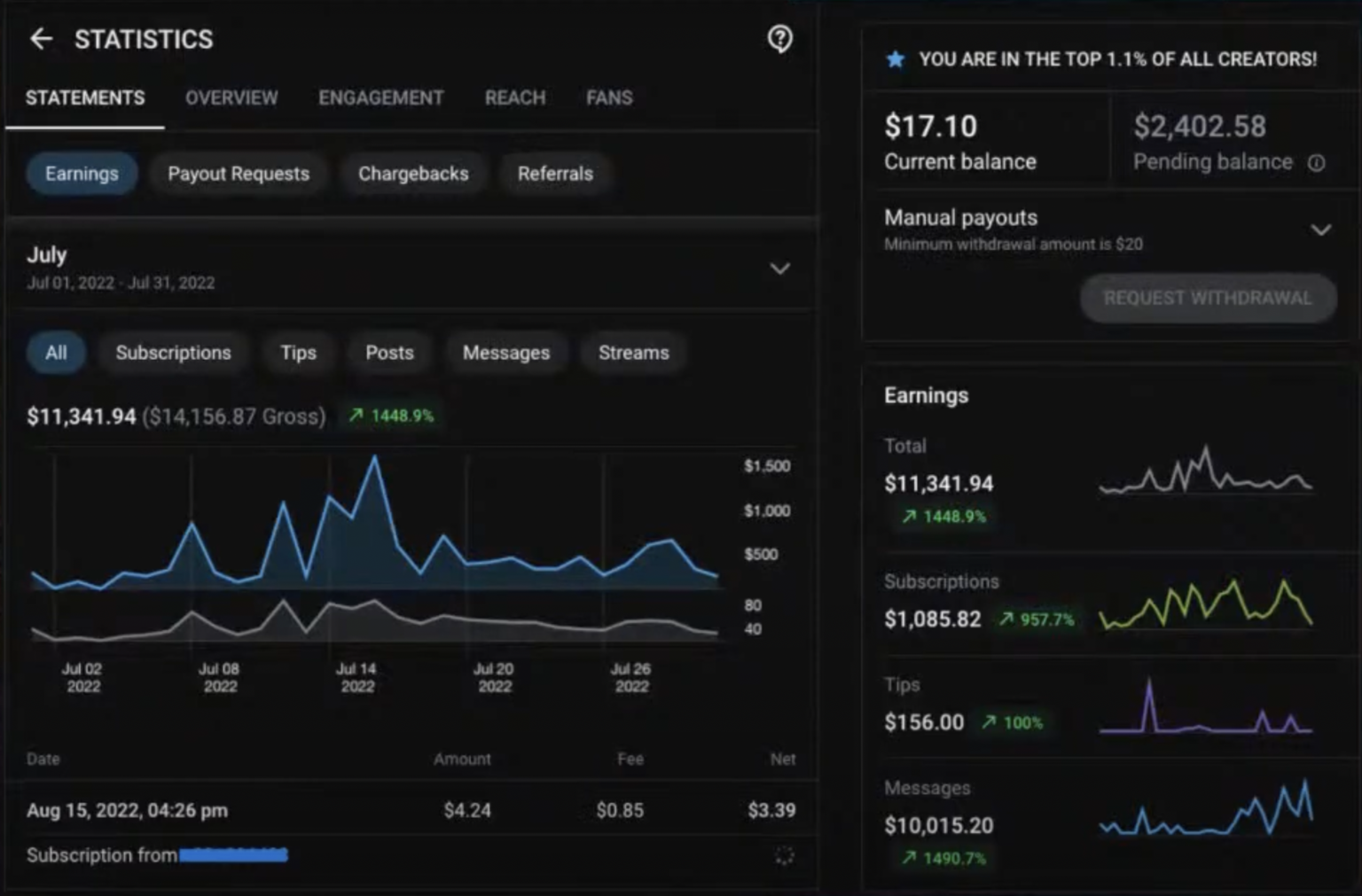Click the $4.24 amount cell
The height and width of the screenshot is (896, 1362).
467,810
